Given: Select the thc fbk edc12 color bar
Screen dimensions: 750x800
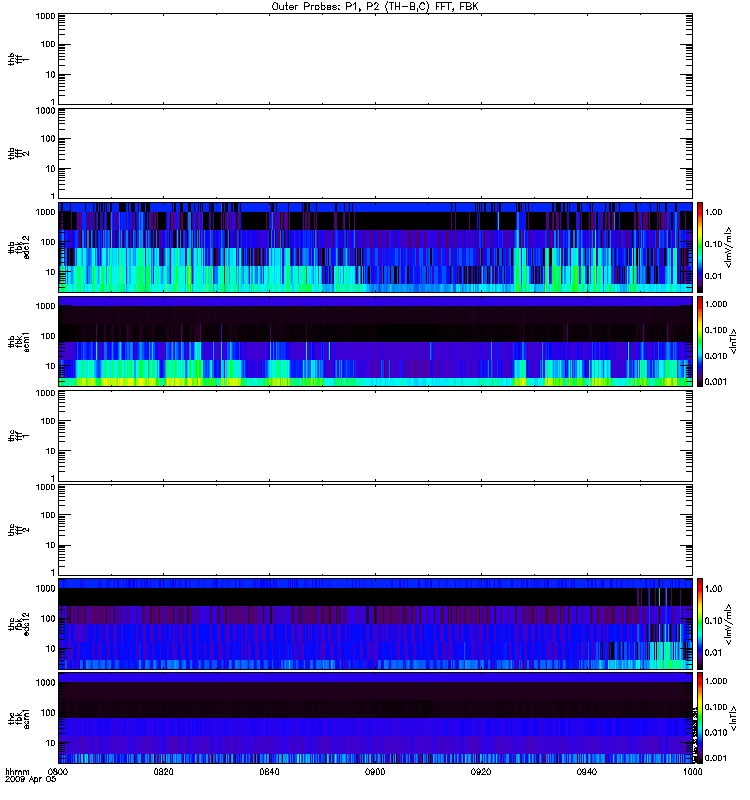Looking at the screenshot, I should pyautogui.click(x=700, y=623).
